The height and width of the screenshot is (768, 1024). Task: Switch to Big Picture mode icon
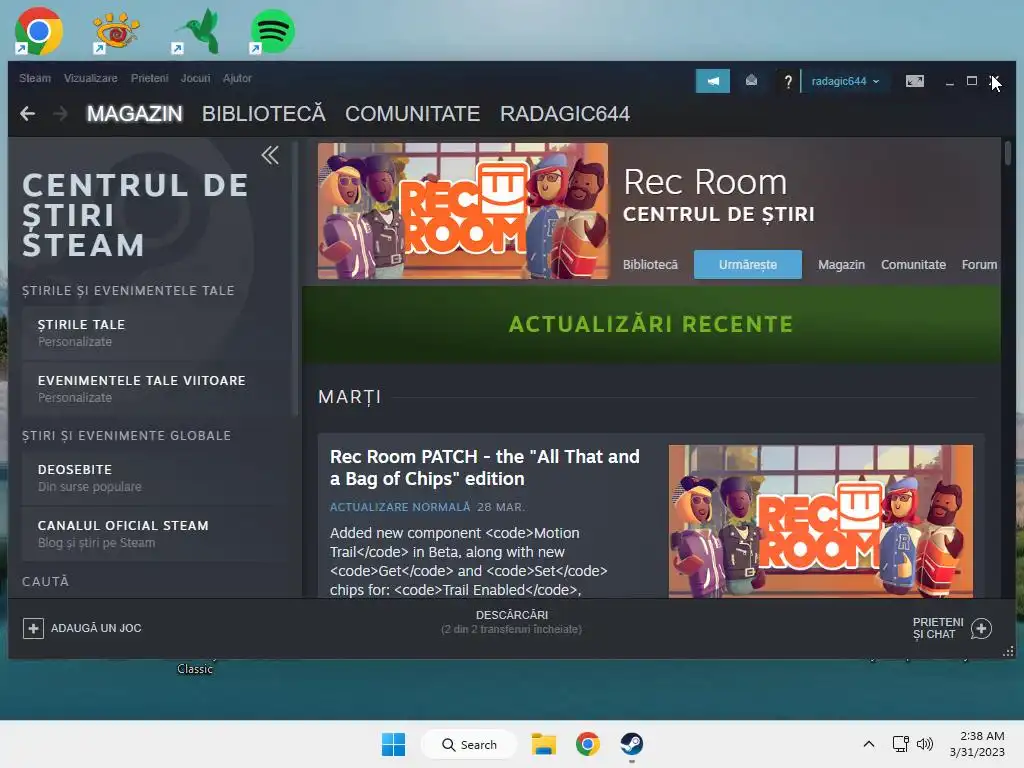pyautogui.click(x=914, y=81)
